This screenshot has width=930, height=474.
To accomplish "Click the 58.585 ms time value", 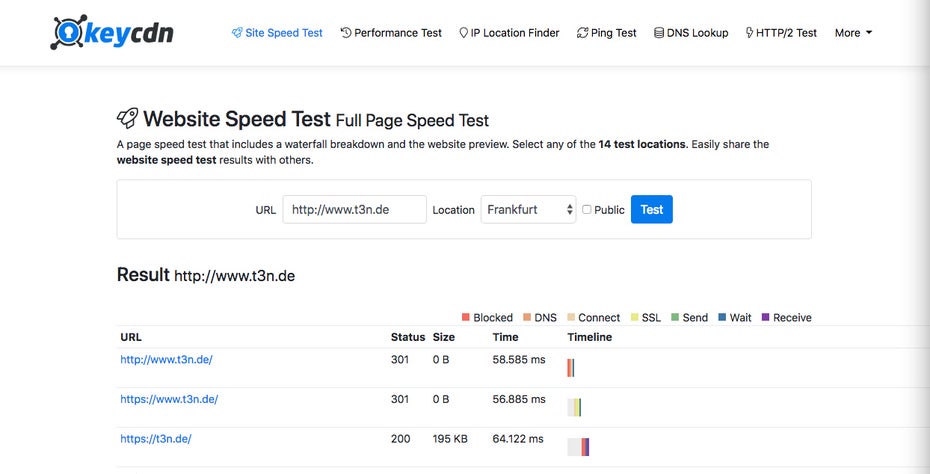I will 519,360.
